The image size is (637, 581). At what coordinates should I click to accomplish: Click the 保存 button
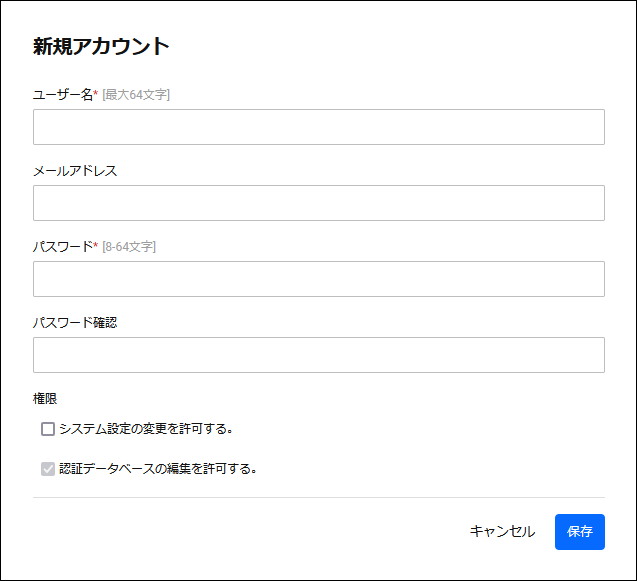tap(580, 532)
